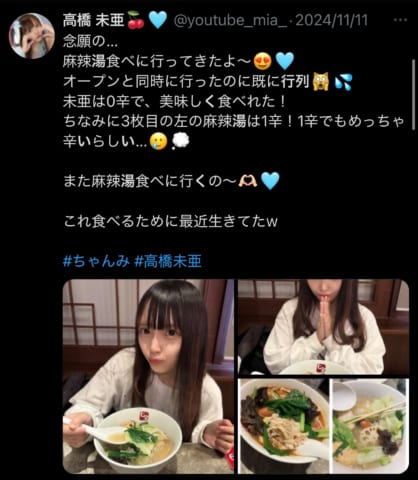Click the screaming cat emoji

pos(321,81)
